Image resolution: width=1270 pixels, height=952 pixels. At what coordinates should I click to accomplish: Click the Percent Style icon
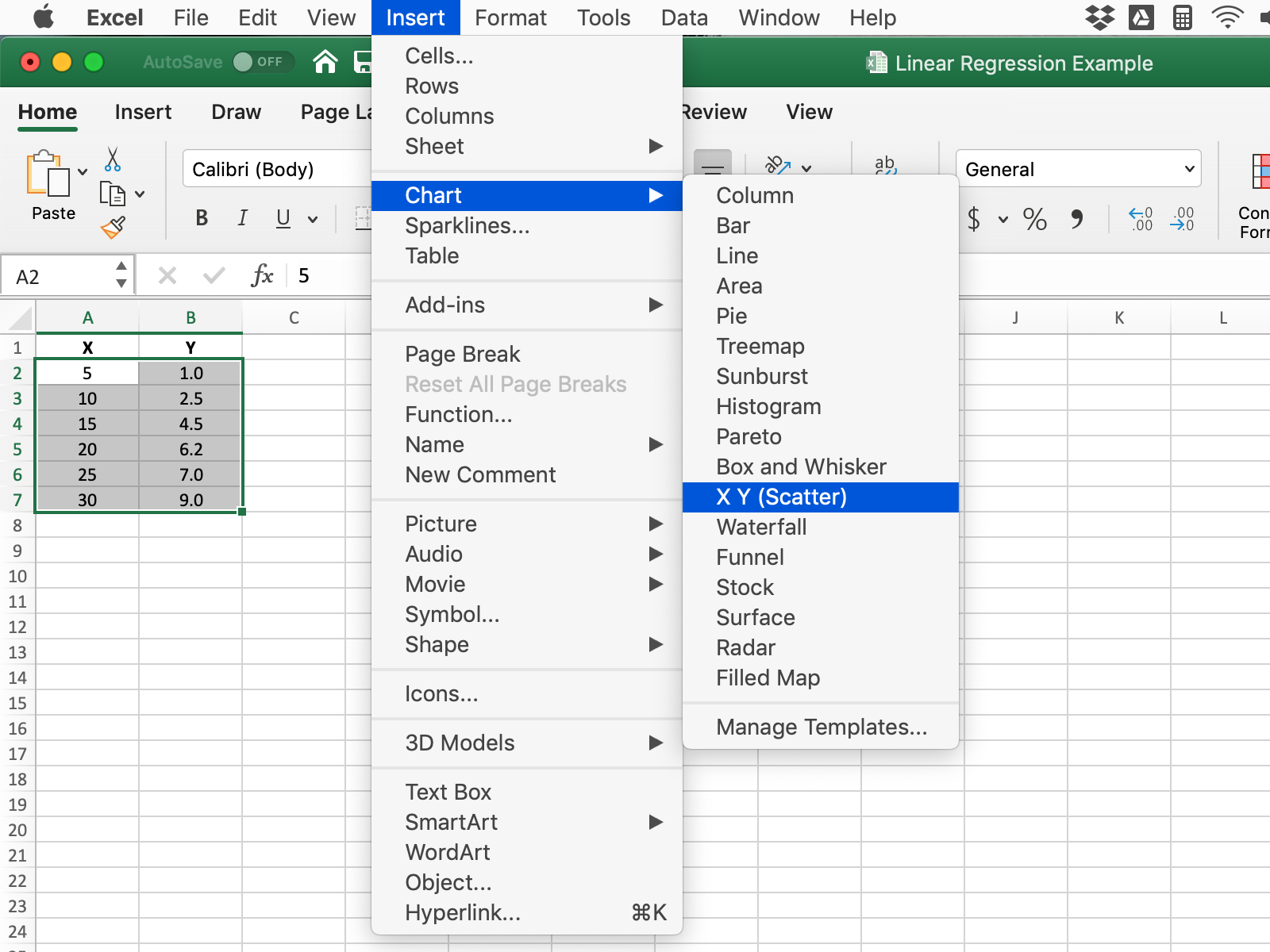(1034, 219)
